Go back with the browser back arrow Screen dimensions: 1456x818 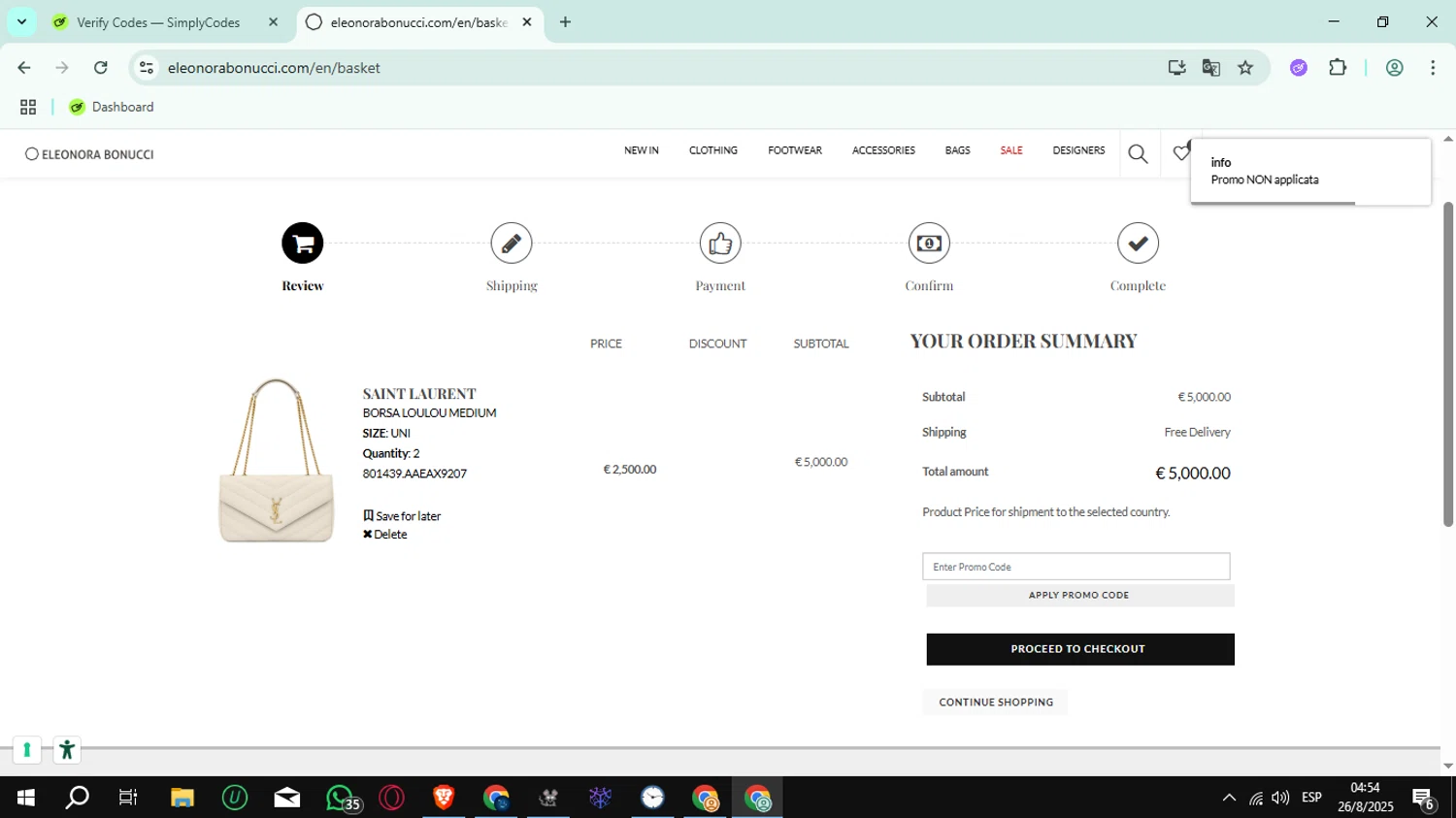pyautogui.click(x=24, y=68)
